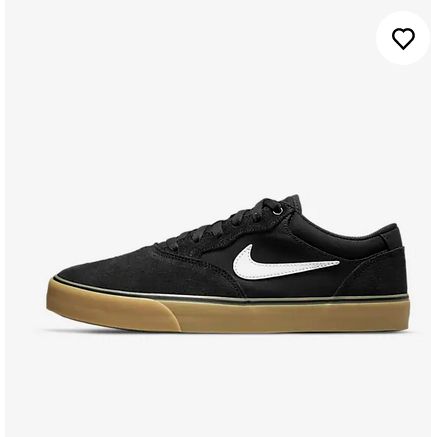Select the gum rubber sole of the sneaker
The image size is (431, 437).
click(229, 315)
